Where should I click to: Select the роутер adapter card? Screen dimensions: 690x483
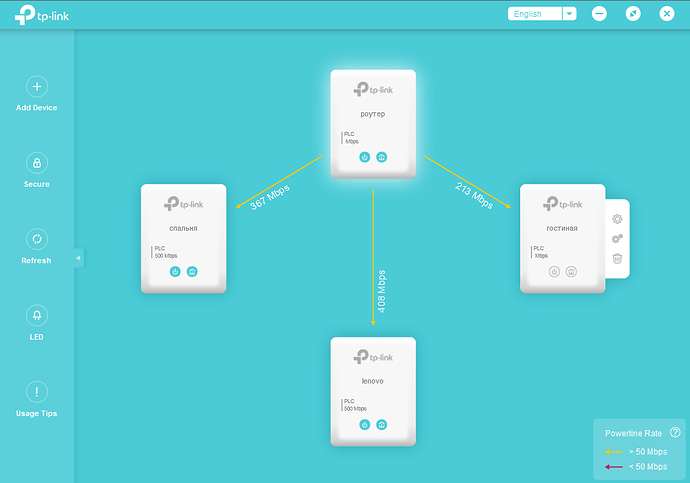tap(373, 124)
